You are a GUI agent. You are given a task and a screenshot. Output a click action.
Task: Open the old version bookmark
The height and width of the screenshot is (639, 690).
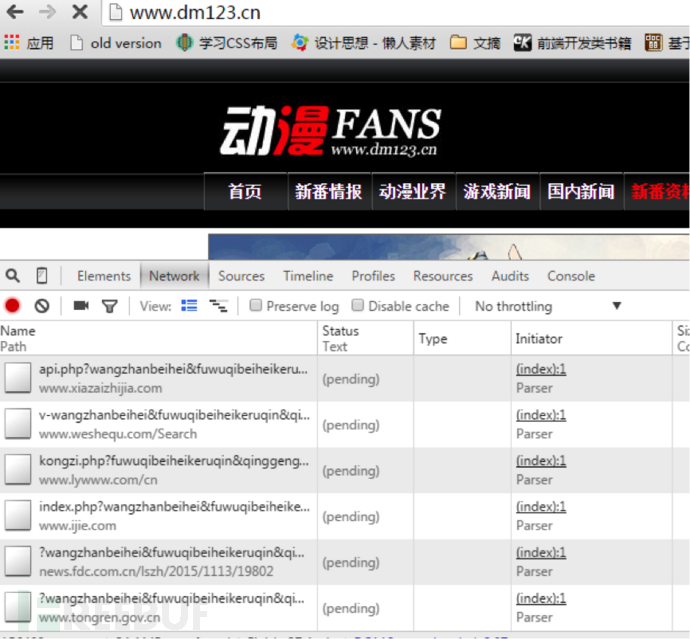click(x=116, y=43)
